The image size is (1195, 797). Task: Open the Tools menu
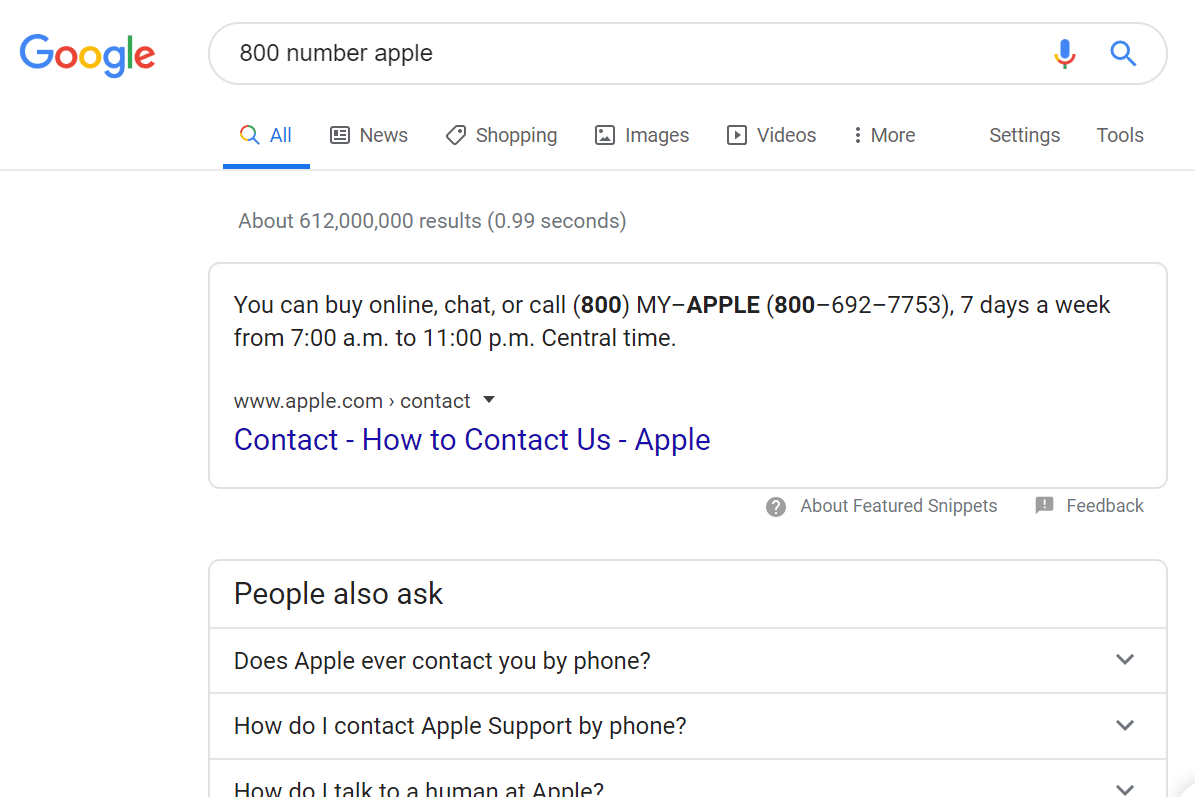[x=1119, y=134]
